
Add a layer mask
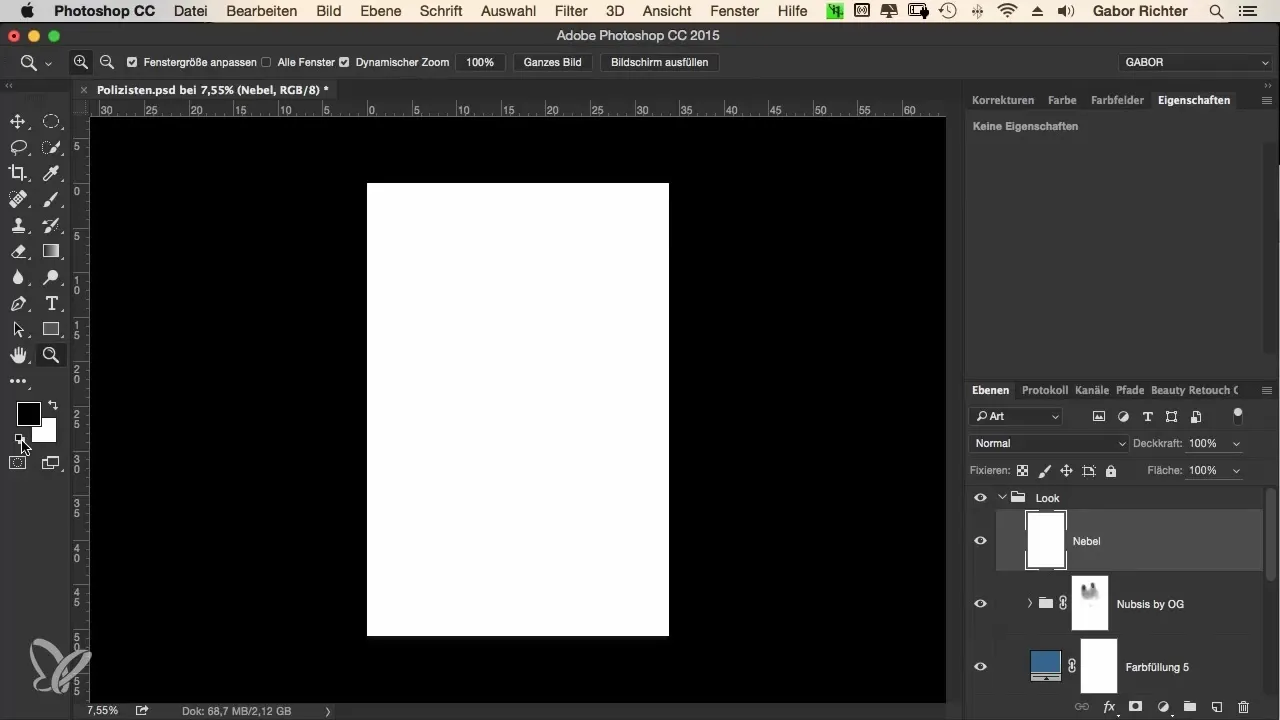tap(1136, 707)
